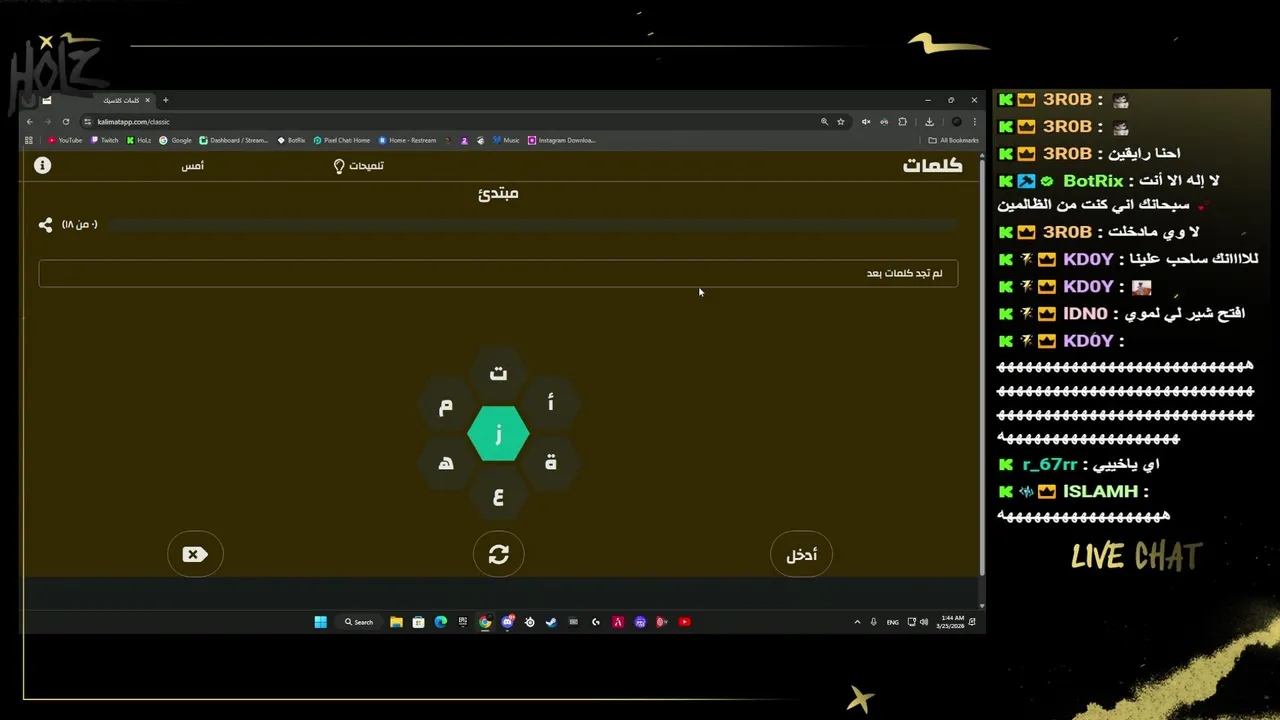Submit the word with أدخل button
Image resolution: width=1280 pixels, height=720 pixels.
coord(801,555)
